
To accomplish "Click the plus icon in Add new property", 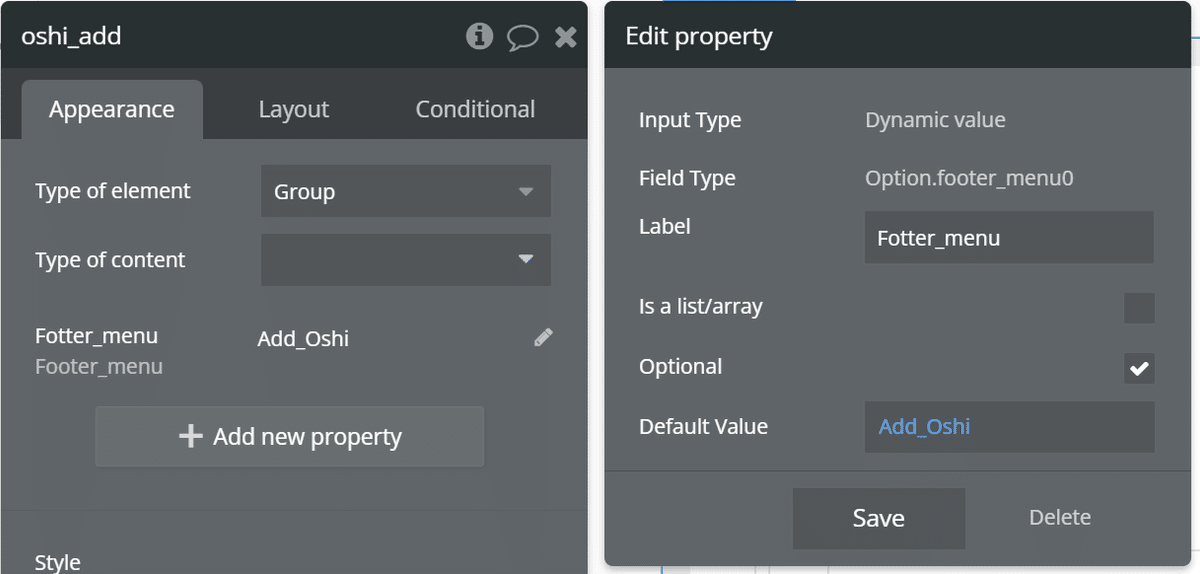I will click(190, 436).
